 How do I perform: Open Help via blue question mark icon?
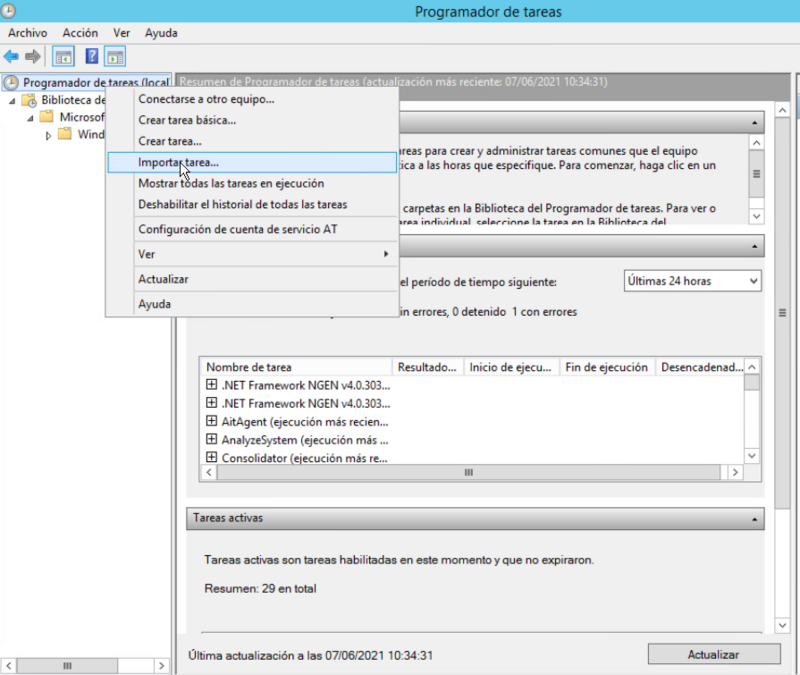[x=91, y=56]
